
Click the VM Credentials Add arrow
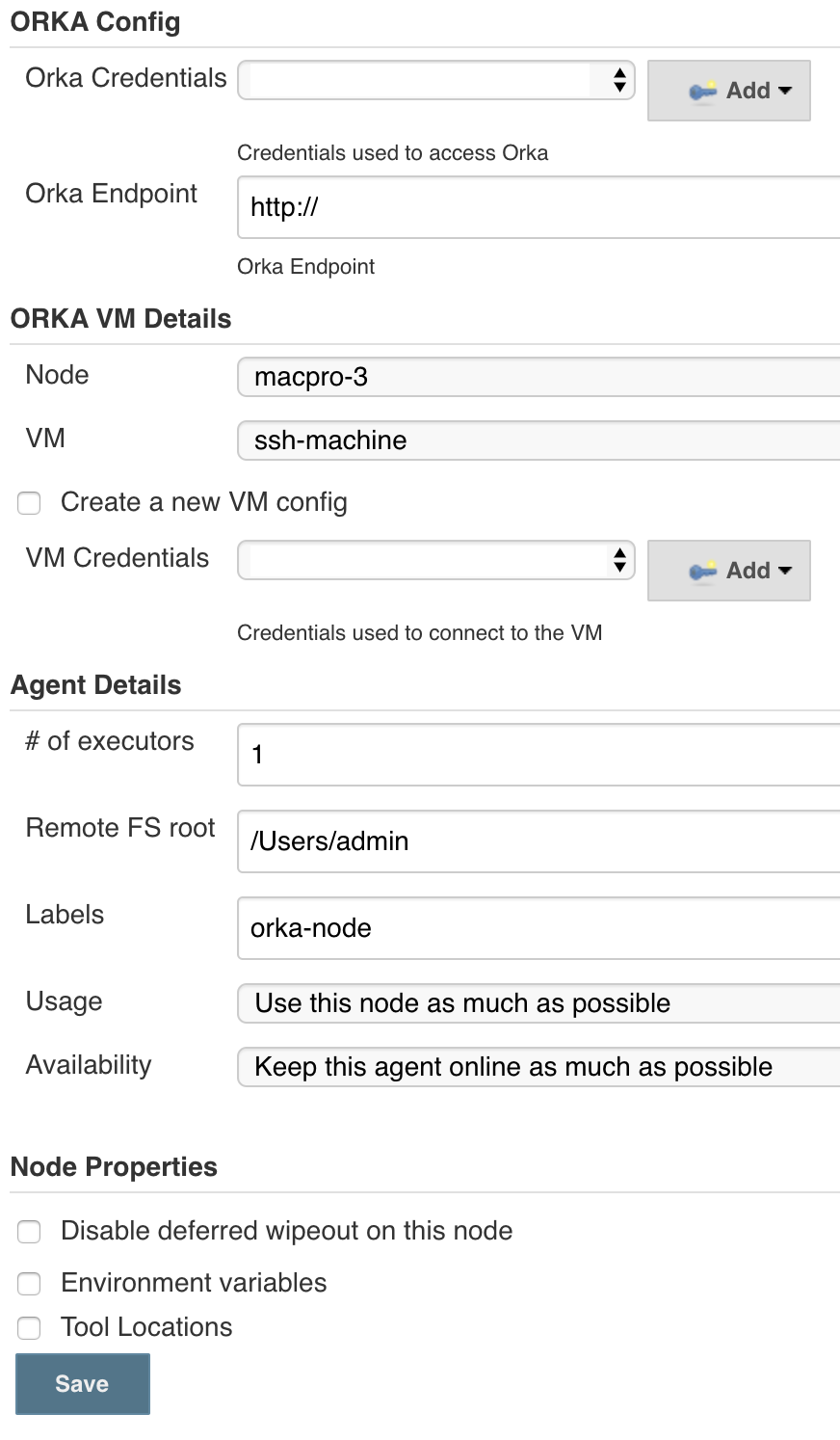point(784,571)
